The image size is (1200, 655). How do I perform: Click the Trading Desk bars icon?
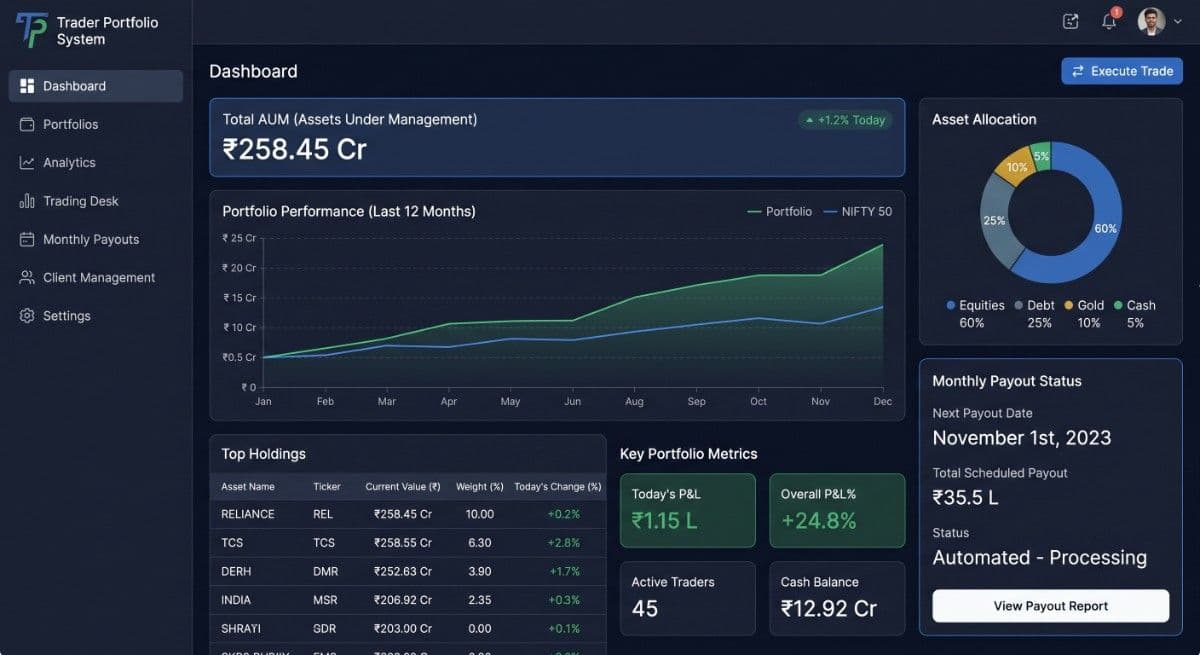tap(27, 201)
